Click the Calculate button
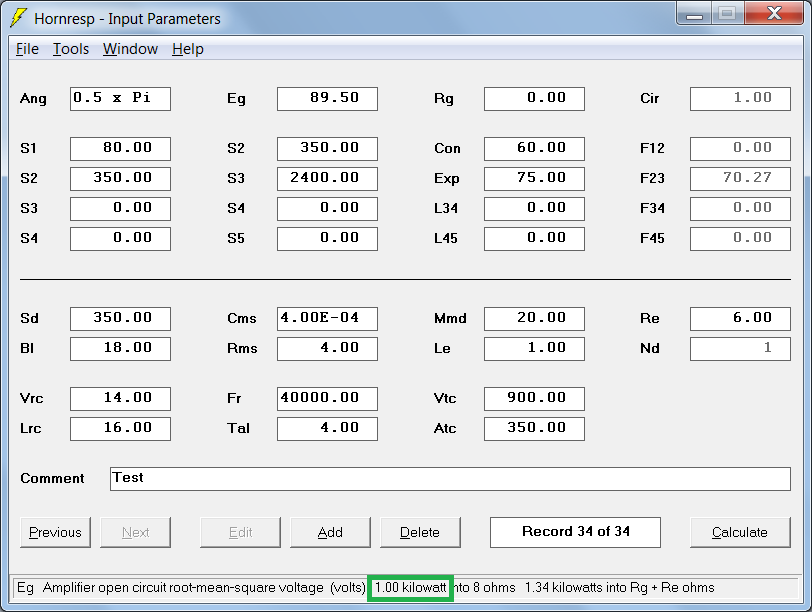812x612 pixels. click(x=740, y=532)
